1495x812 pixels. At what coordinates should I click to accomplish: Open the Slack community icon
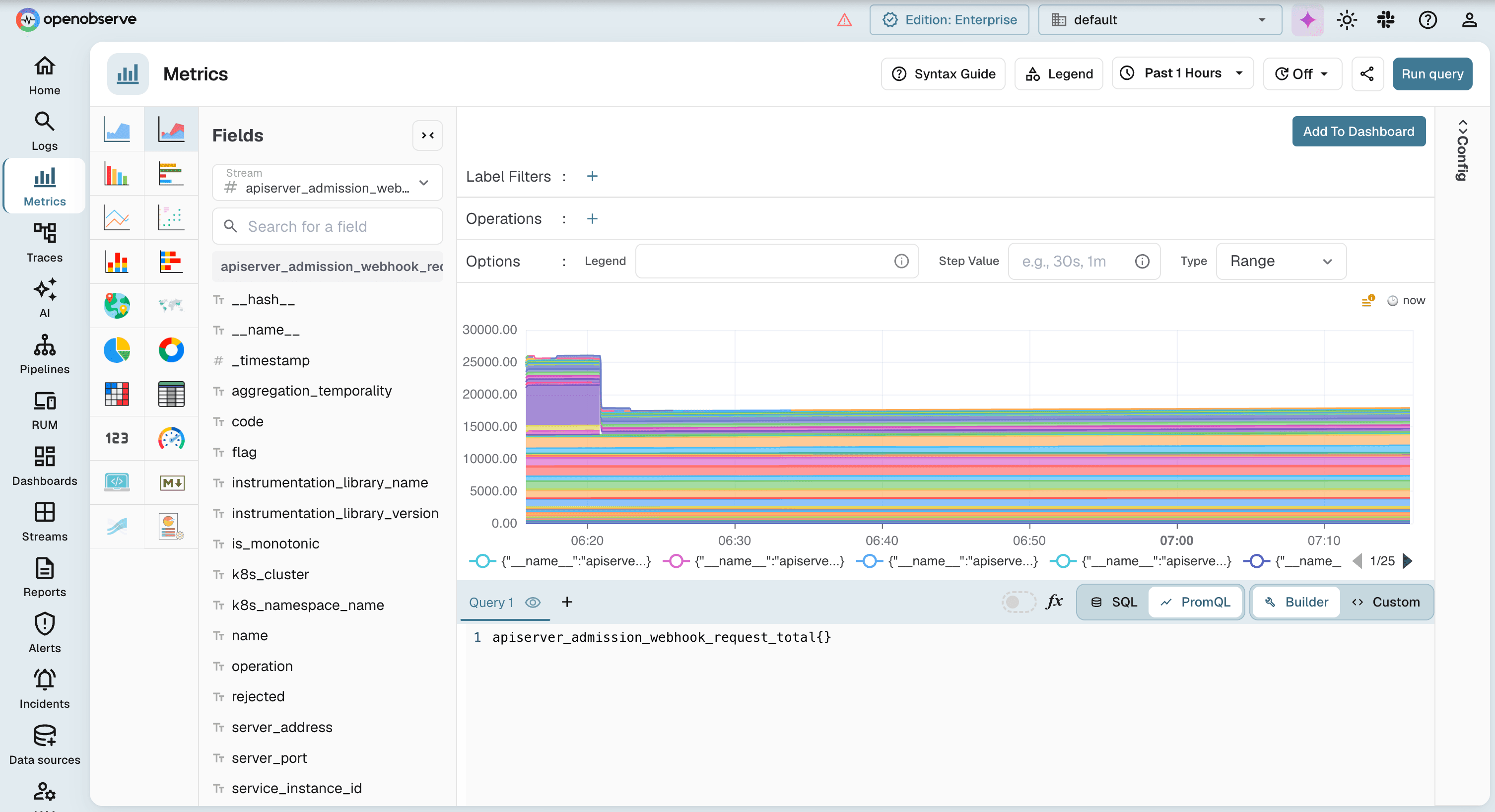tap(1386, 20)
